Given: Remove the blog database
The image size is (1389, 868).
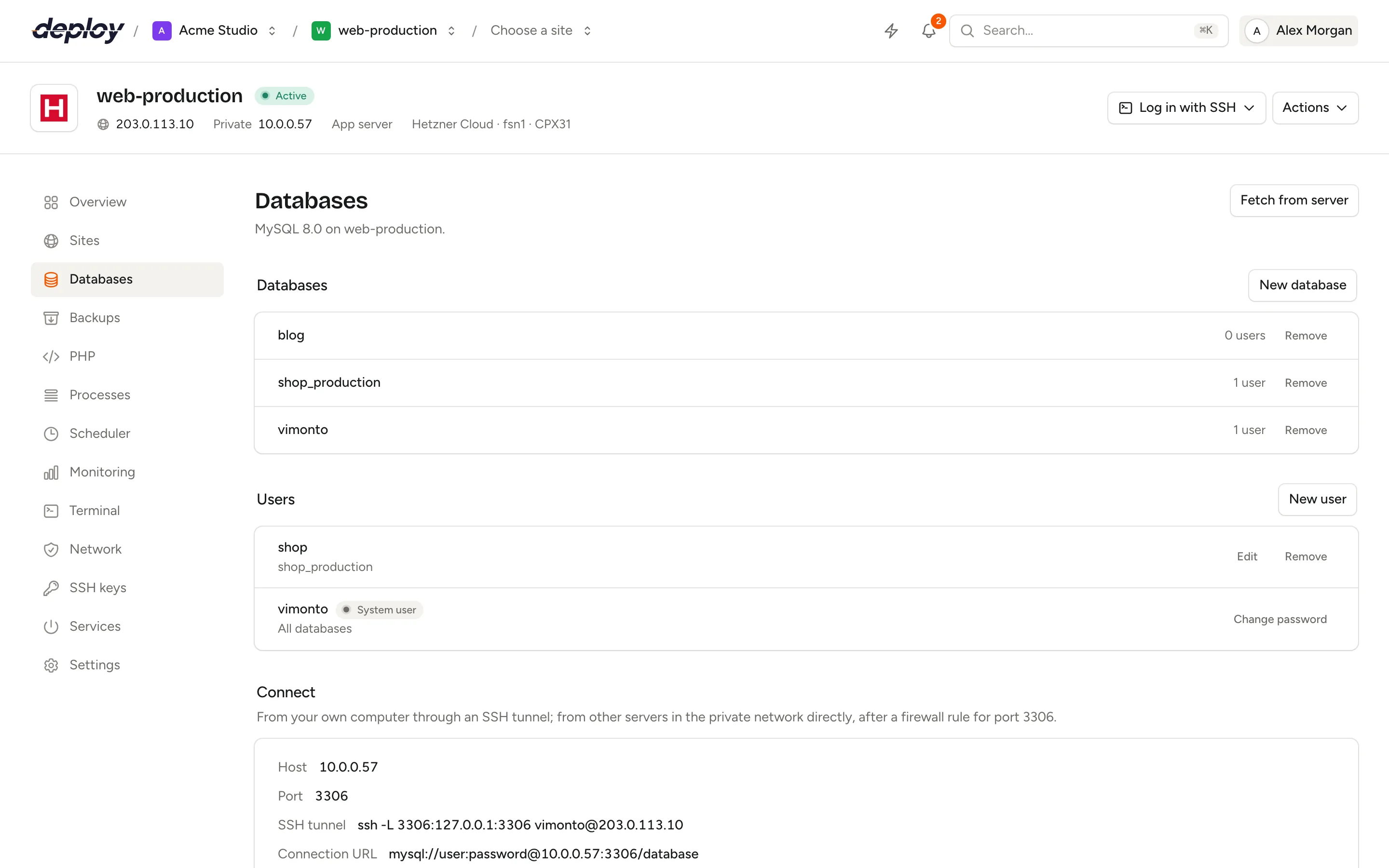Looking at the screenshot, I should point(1305,336).
